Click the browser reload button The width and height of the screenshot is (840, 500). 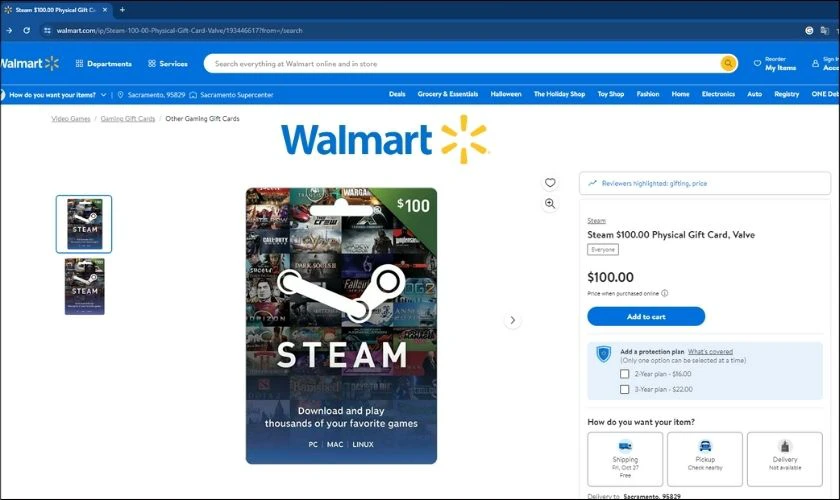26,31
